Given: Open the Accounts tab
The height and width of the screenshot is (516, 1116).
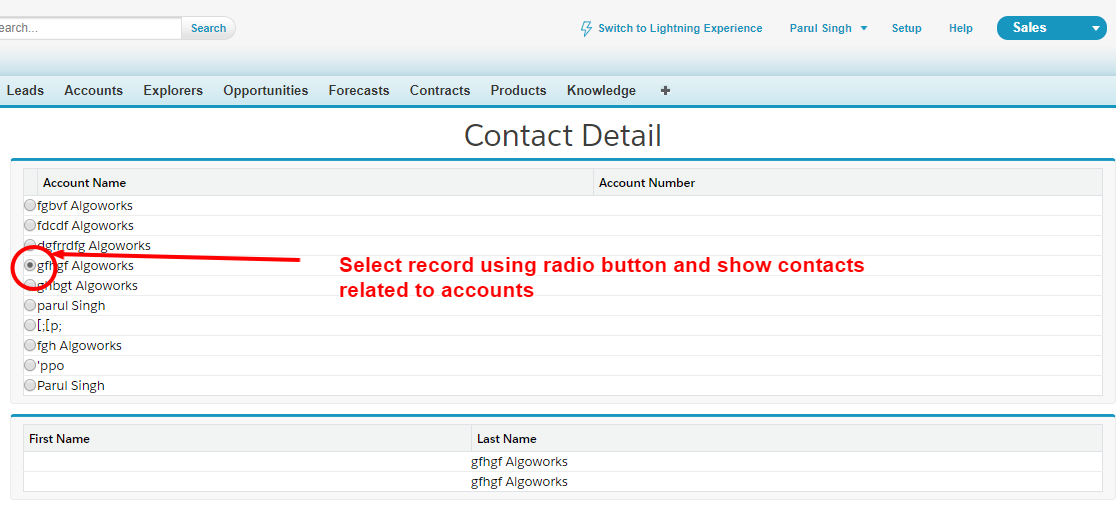Looking at the screenshot, I should (x=93, y=90).
